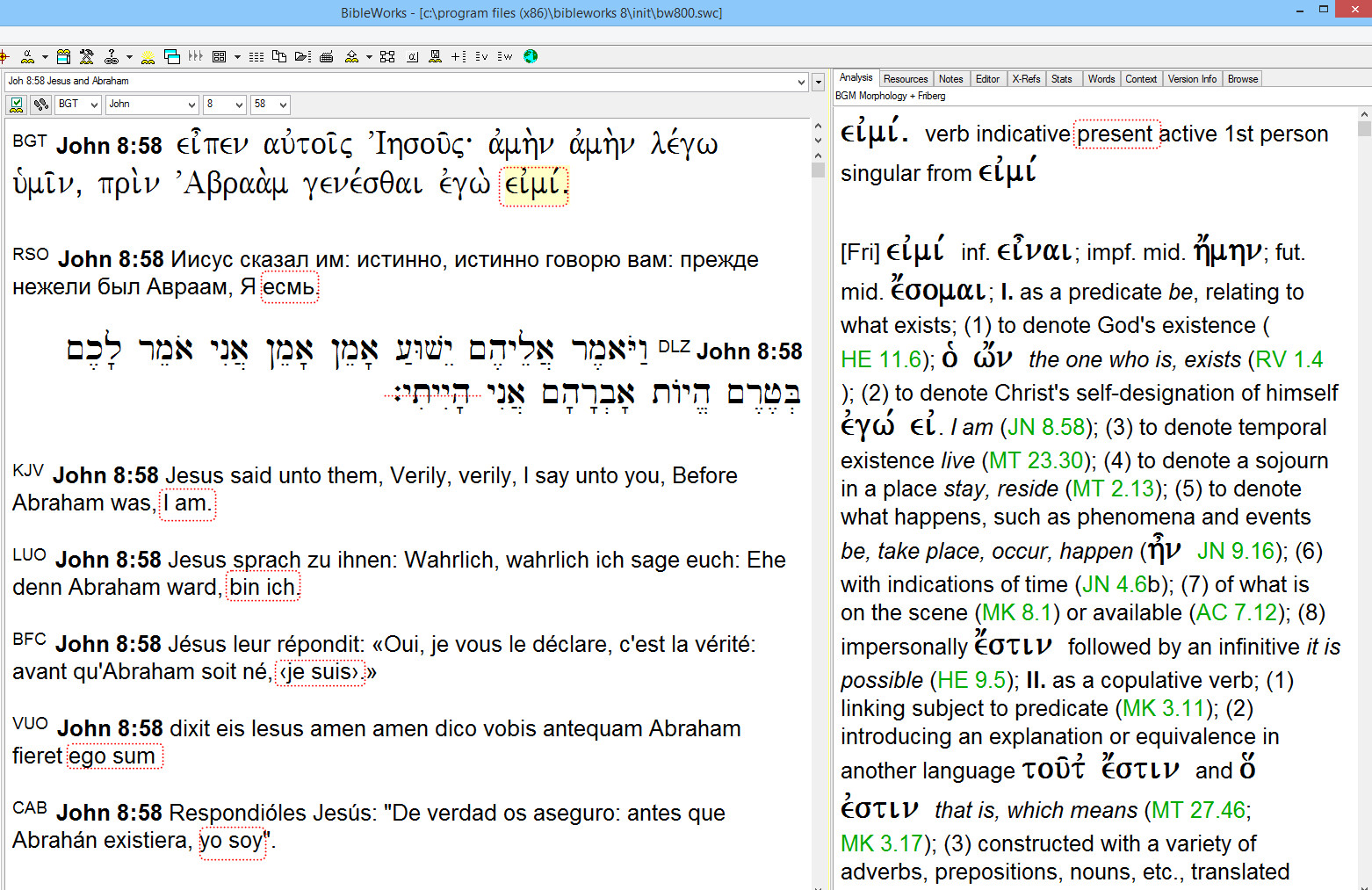This screenshot has height=890, width=1372.
Task: Follow the HE 11.6 reference link
Action: [882, 359]
